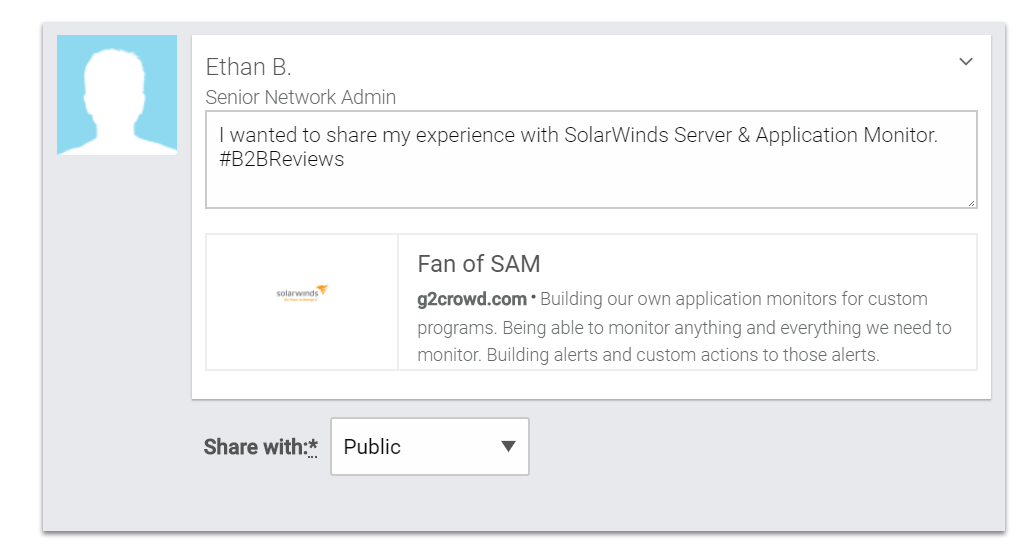Expand the chevron in the post card corner
The image size is (1032, 548).
click(x=966, y=62)
